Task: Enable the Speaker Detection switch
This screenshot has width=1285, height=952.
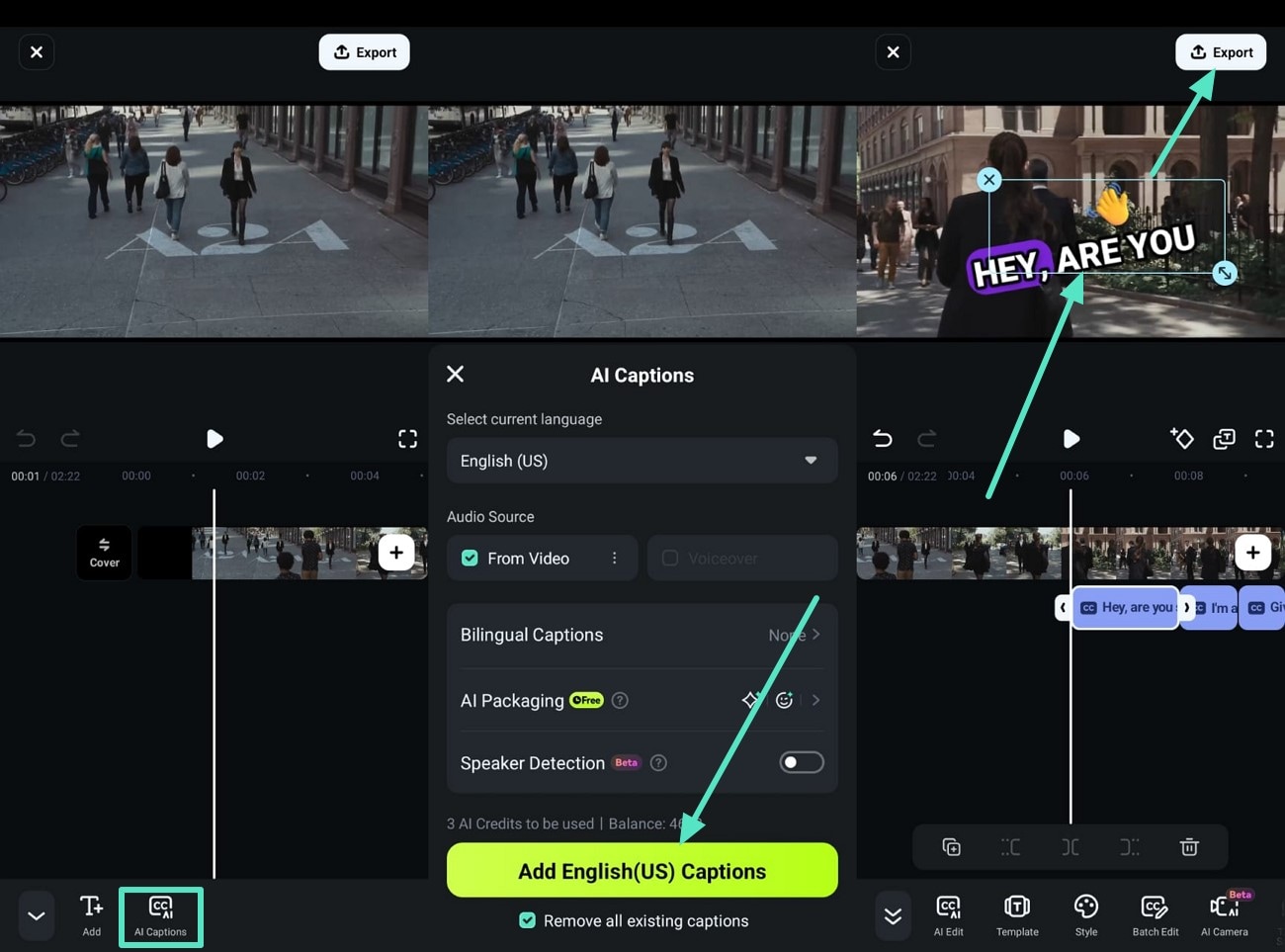Action: click(802, 762)
